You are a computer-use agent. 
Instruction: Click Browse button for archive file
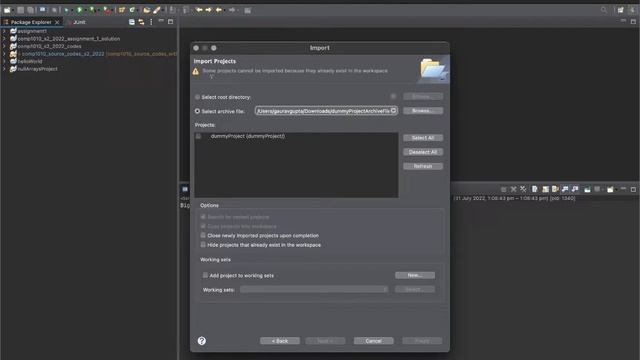[423, 111]
